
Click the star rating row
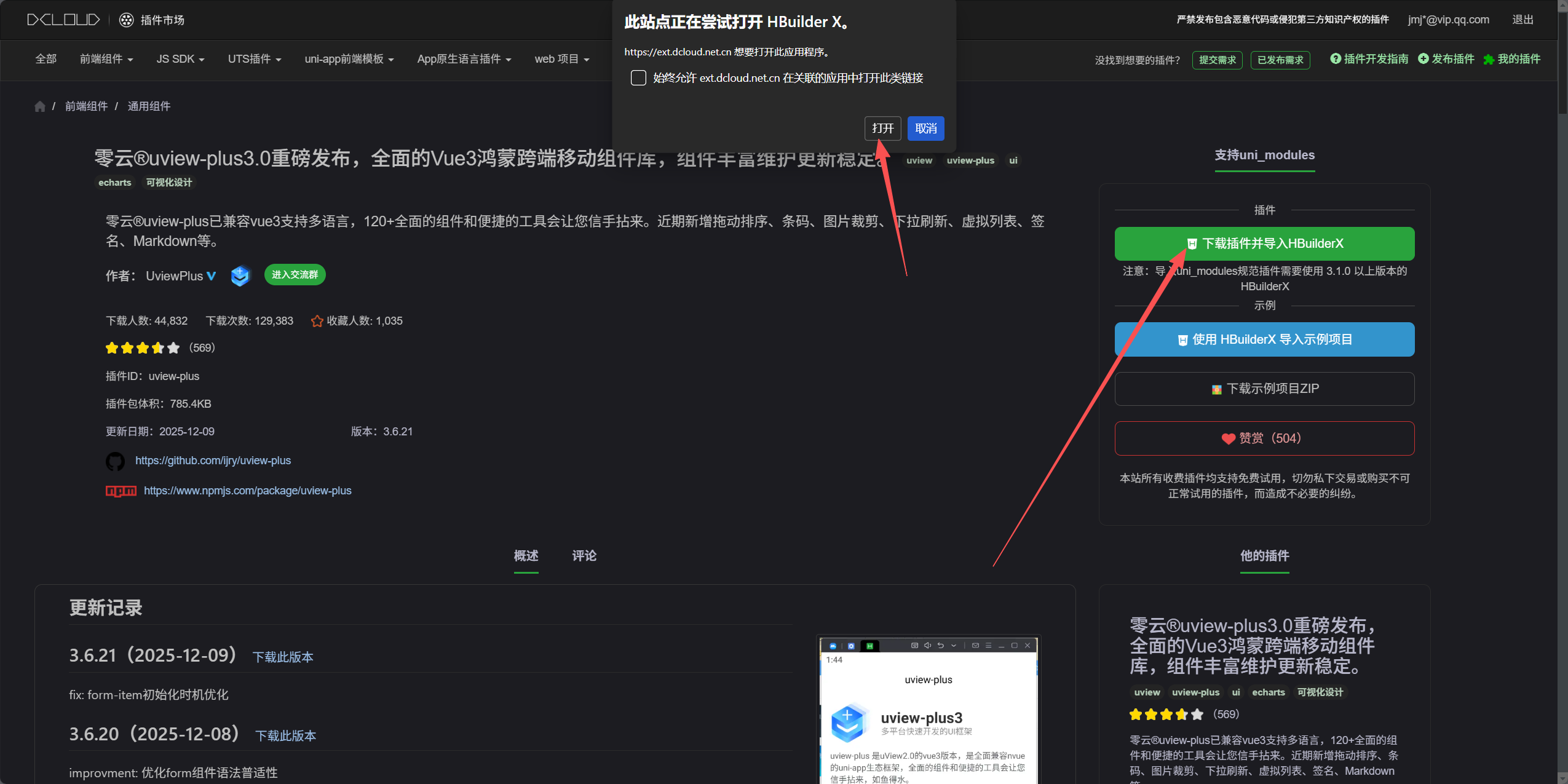[x=143, y=348]
